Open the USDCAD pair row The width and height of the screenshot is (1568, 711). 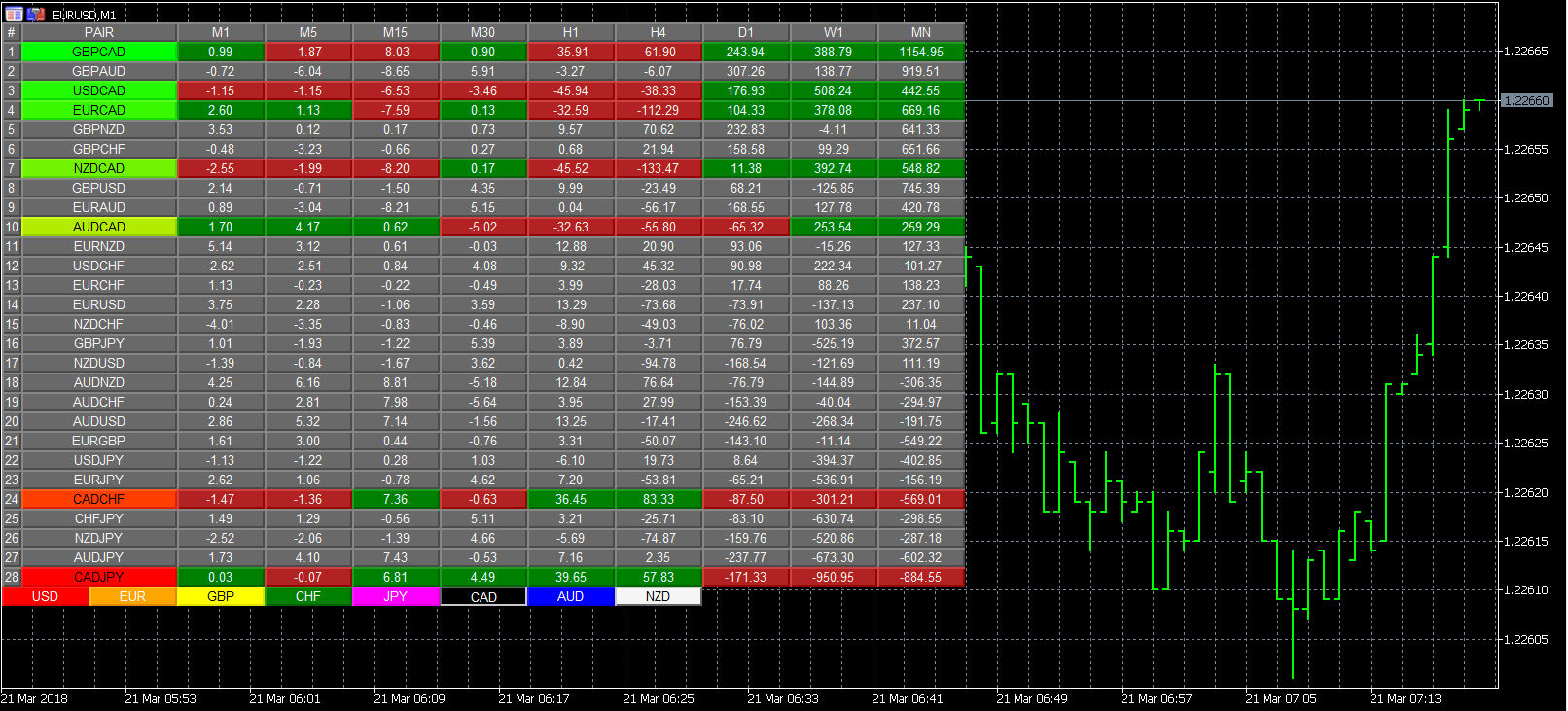(x=99, y=90)
